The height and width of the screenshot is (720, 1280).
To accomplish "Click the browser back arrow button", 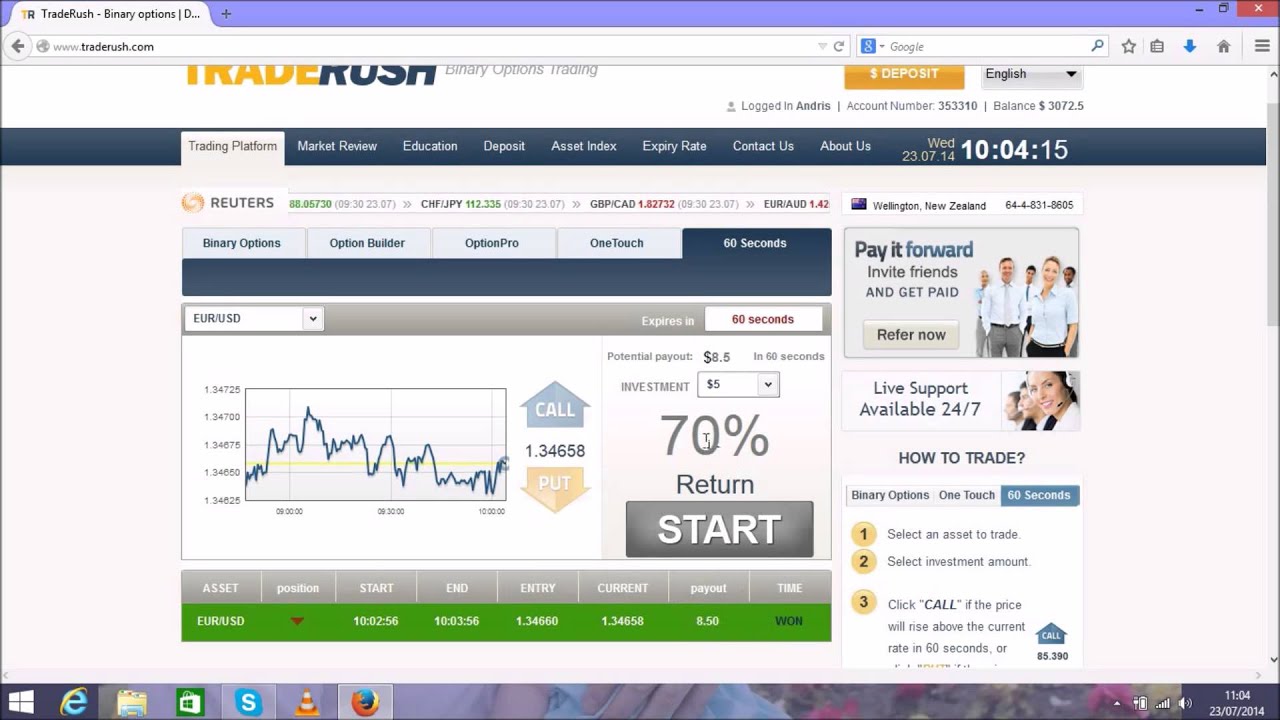I will pyautogui.click(x=17, y=46).
